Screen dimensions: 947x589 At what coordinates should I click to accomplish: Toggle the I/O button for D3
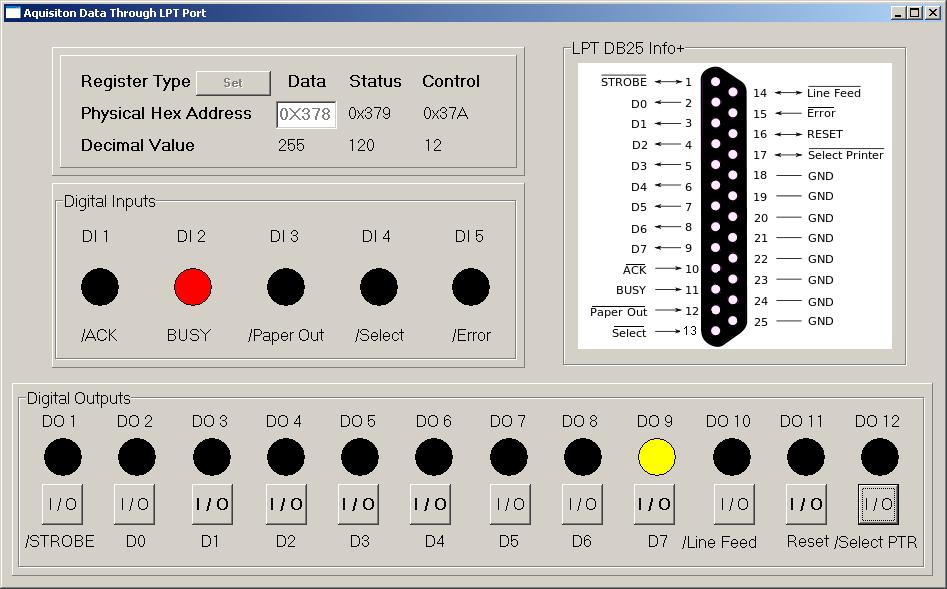coord(358,504)
